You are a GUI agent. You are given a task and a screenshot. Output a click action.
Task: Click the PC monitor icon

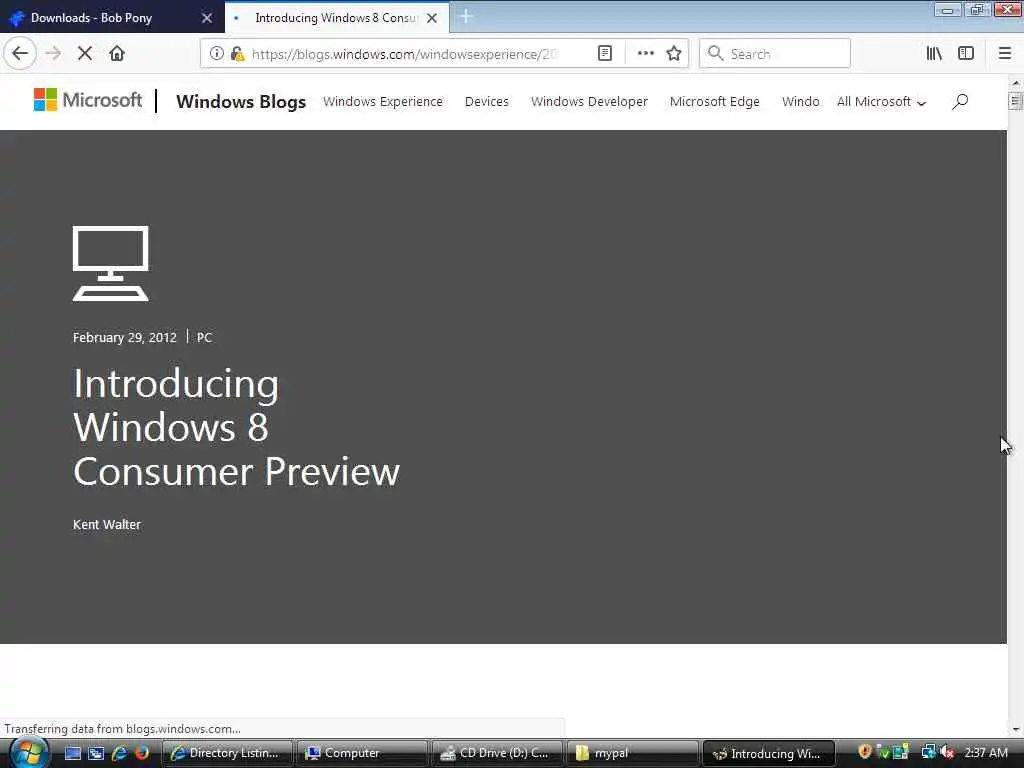click(110, 263)
